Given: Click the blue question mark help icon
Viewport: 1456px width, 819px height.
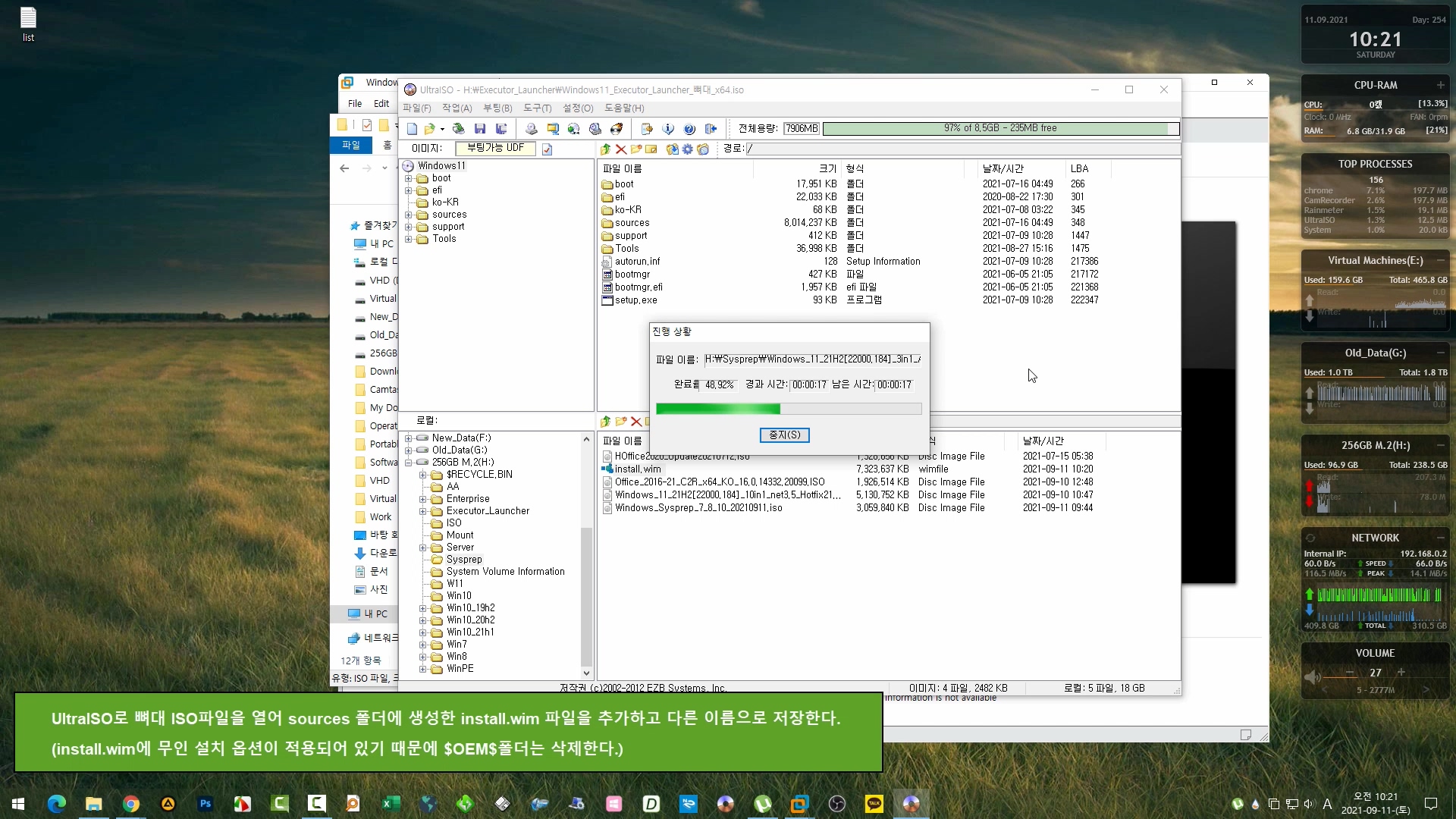Looking at the screenshot, I should (689, 129).
